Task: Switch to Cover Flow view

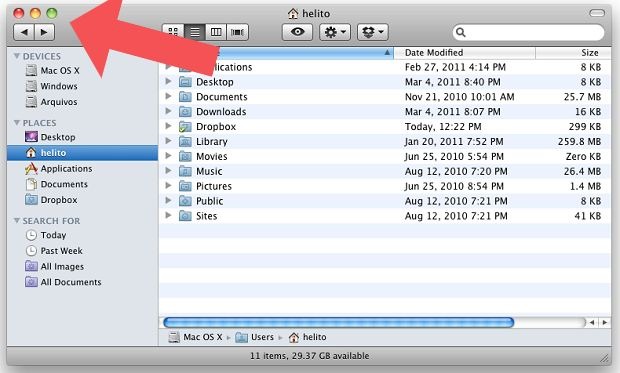Action: coord(237,32)
